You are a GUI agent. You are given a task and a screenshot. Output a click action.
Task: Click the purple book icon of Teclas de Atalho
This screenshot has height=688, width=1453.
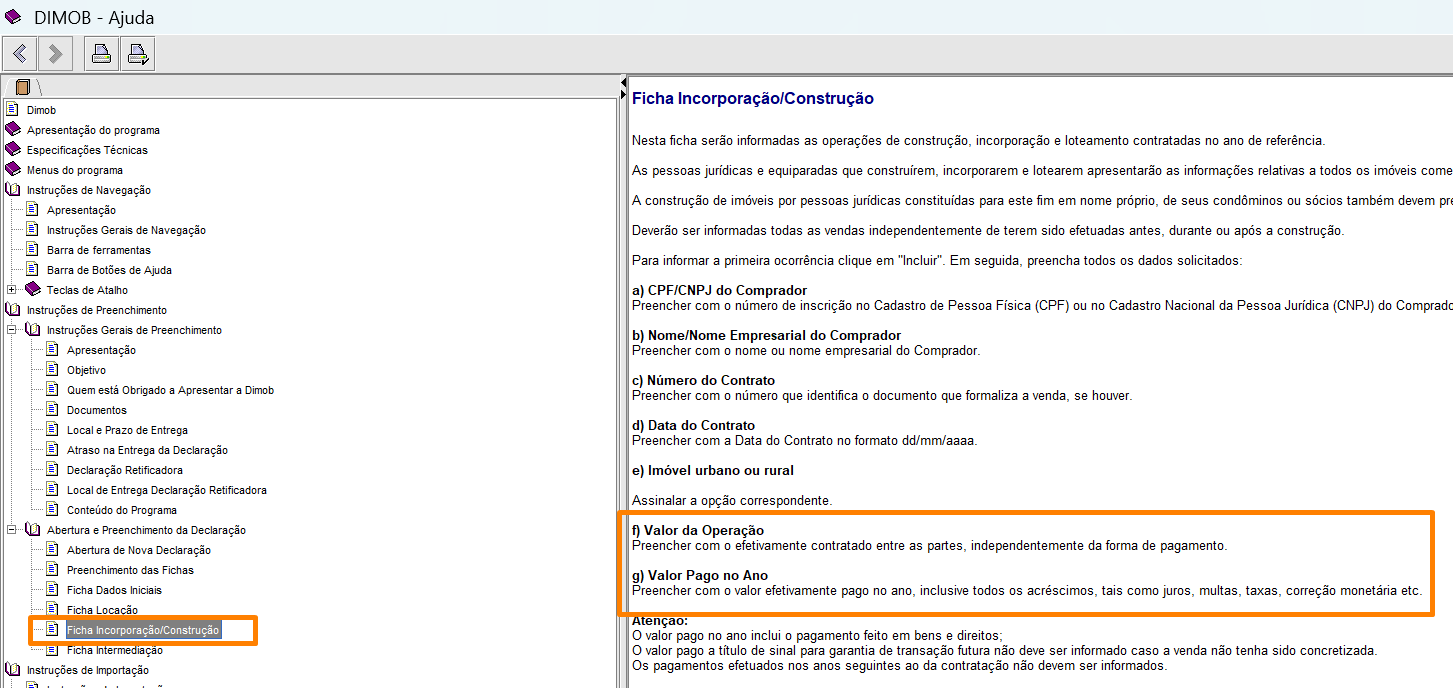(32, 290)
